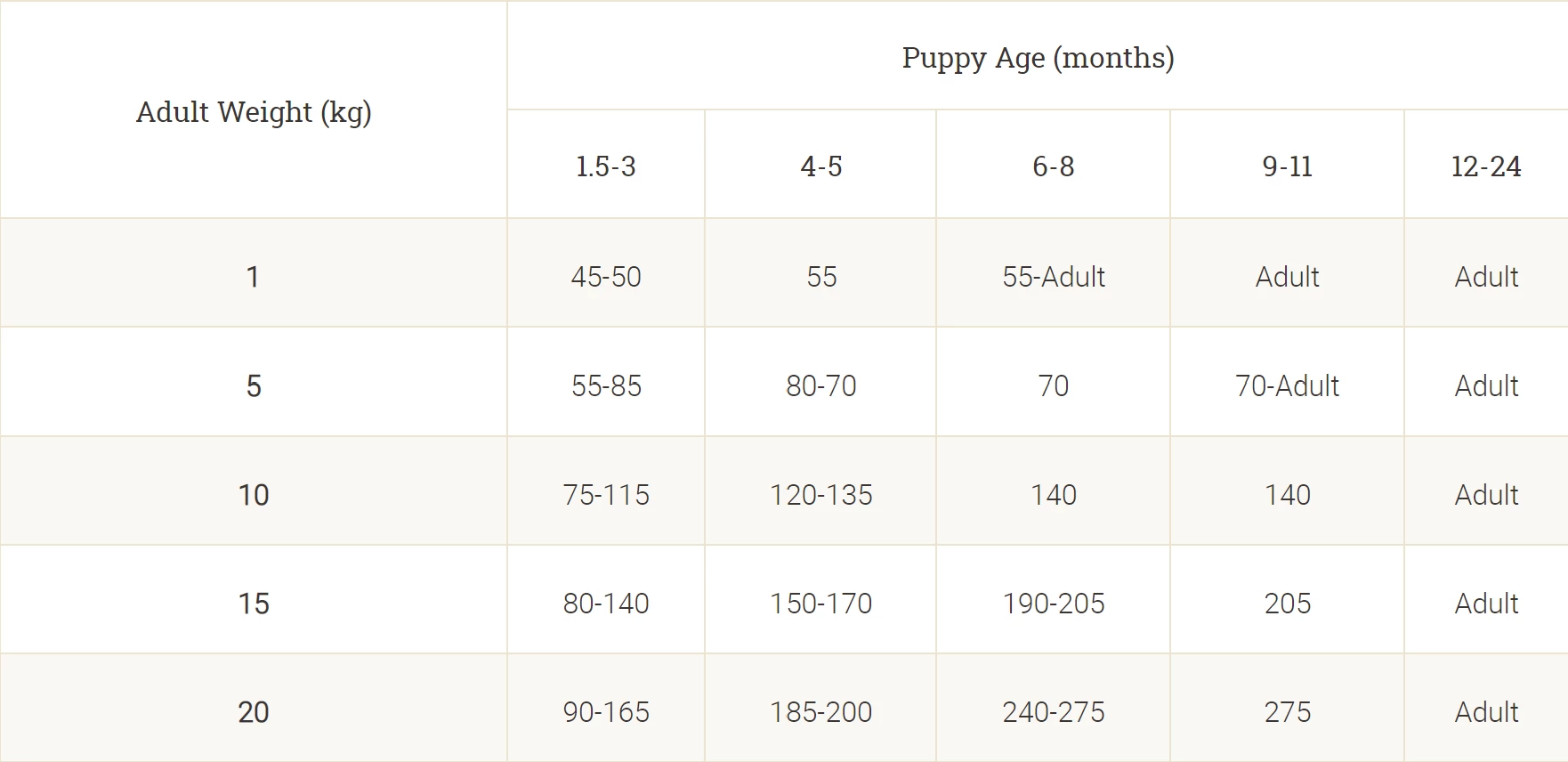Select the "55-Adult" cell

pyautogui.click(x=1053, y=277)
